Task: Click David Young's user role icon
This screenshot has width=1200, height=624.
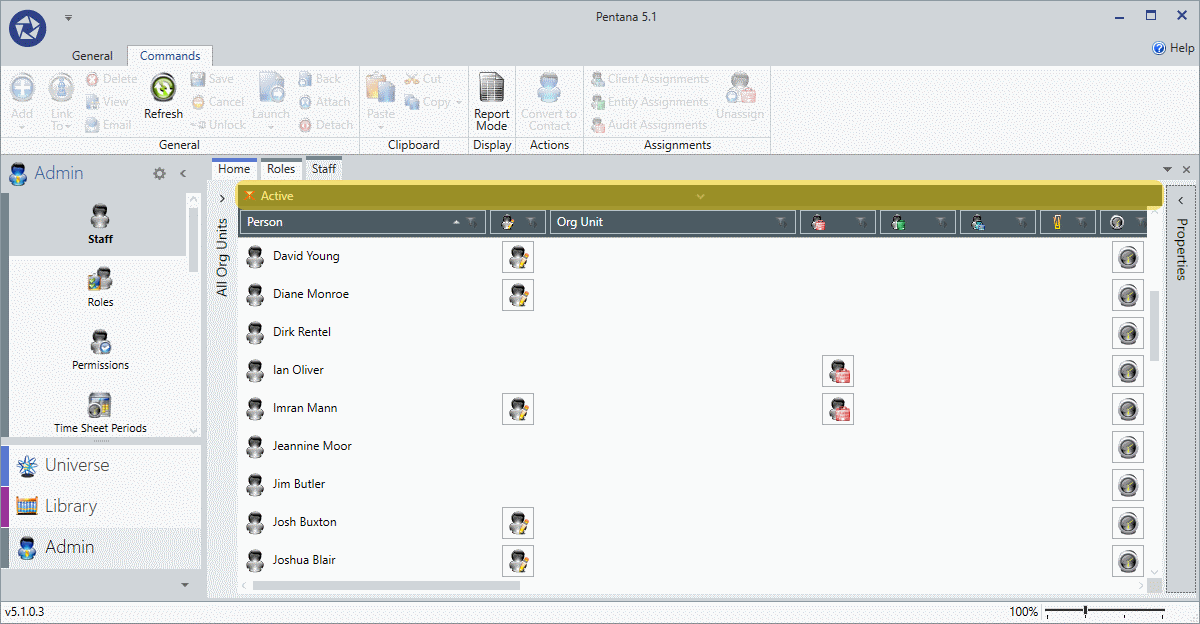Action: pos(518,257)
